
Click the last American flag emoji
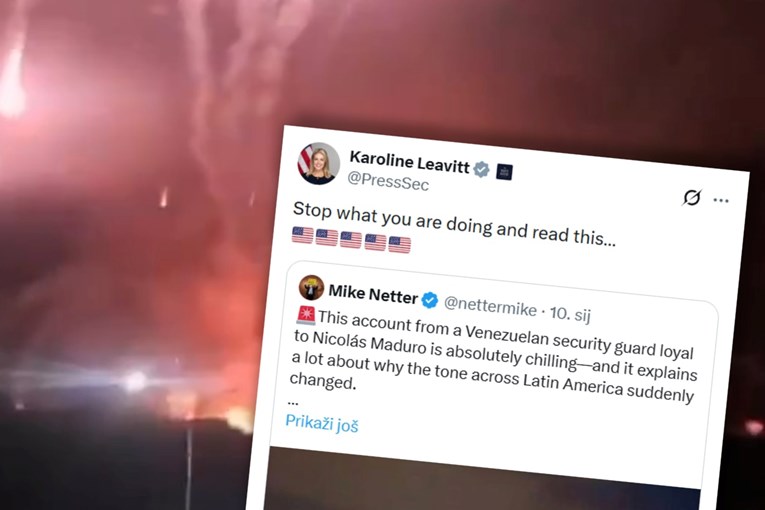coord(400,244)
